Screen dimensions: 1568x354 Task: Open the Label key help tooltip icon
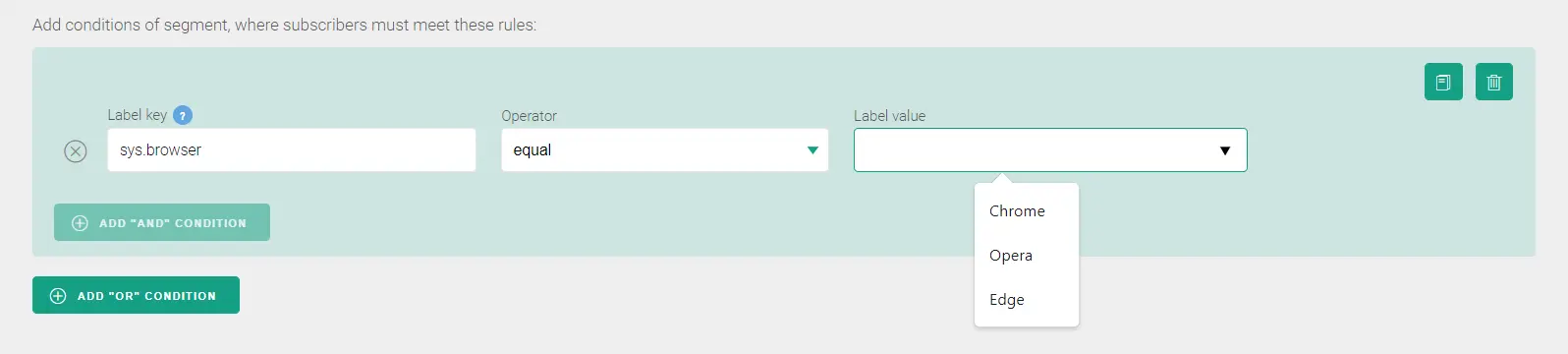click(x=183, y=115)
